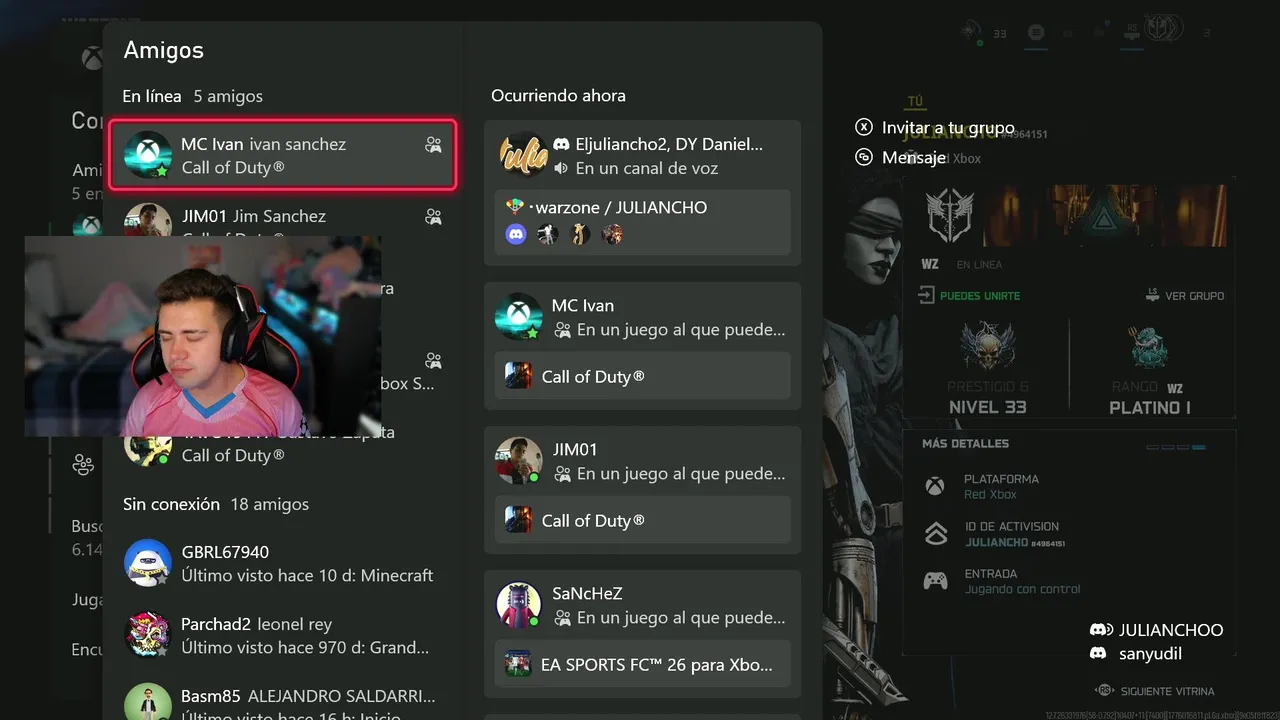Select MC Ivan's Xbox avatar in friends list

click(148, 155)
